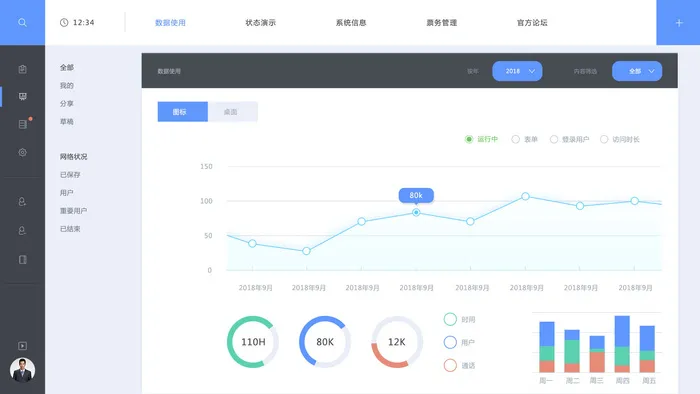The height and width of the screenshot is (394, 700).
Task: Open 分享 in the side list
Action: (67, 103)
